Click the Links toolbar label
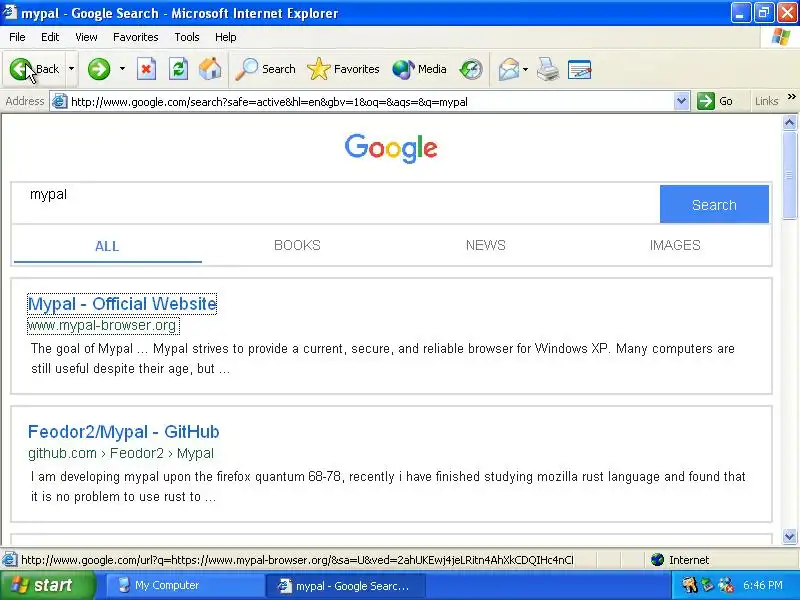 pos(766,101)
